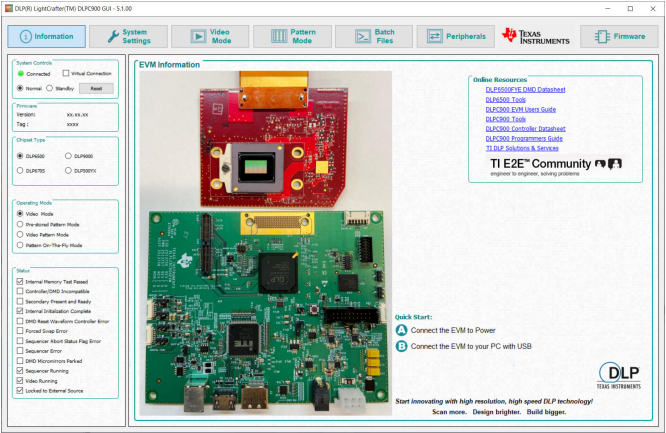The width and height of the screenshot is (666, 433).
Task: Toggle Forced Swap Error checkbox
Action: pyautogui.click(x=20, y=331)
